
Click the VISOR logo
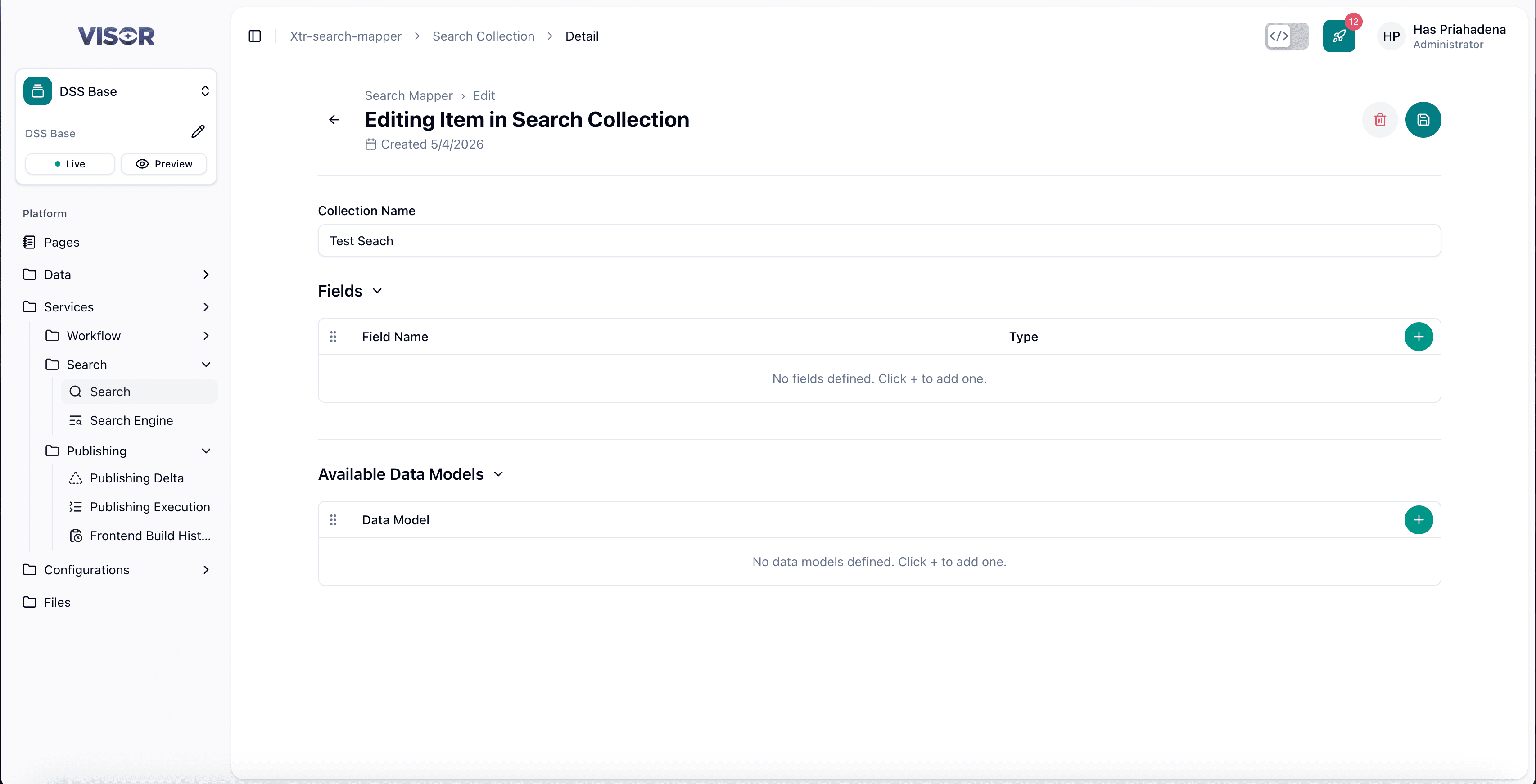click(x=116, y=36)
